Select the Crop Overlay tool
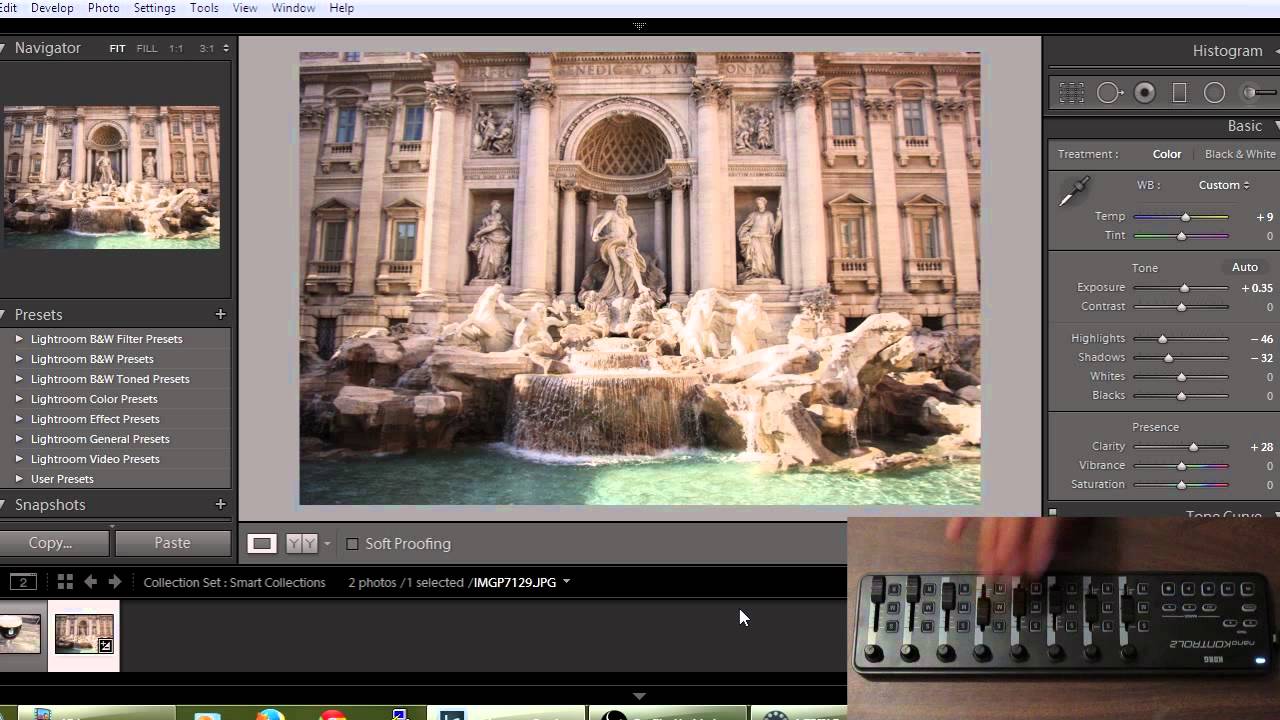 (1072, 93)
